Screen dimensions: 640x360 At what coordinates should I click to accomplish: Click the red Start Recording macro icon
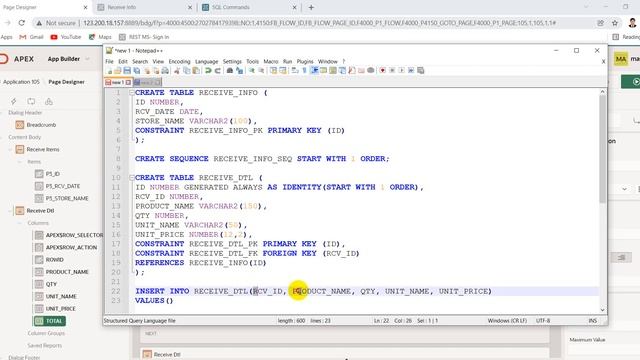383,71
